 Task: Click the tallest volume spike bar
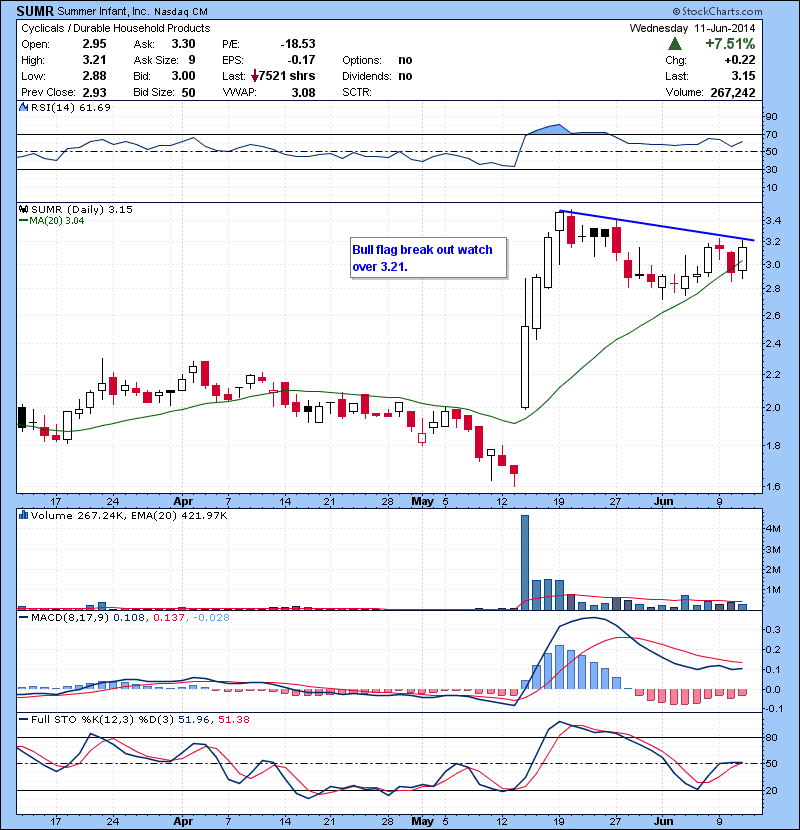point(525,562)
